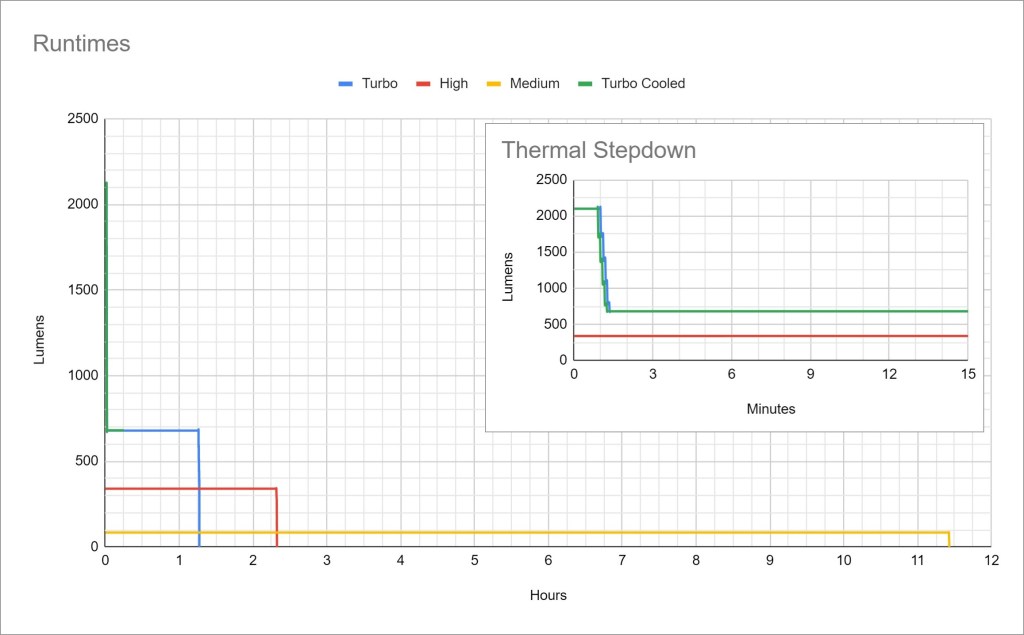Viewport: 1024px width, 635px height.
Task: Click the green Turbo Cooled legend swatch
Action: point(584,84)
